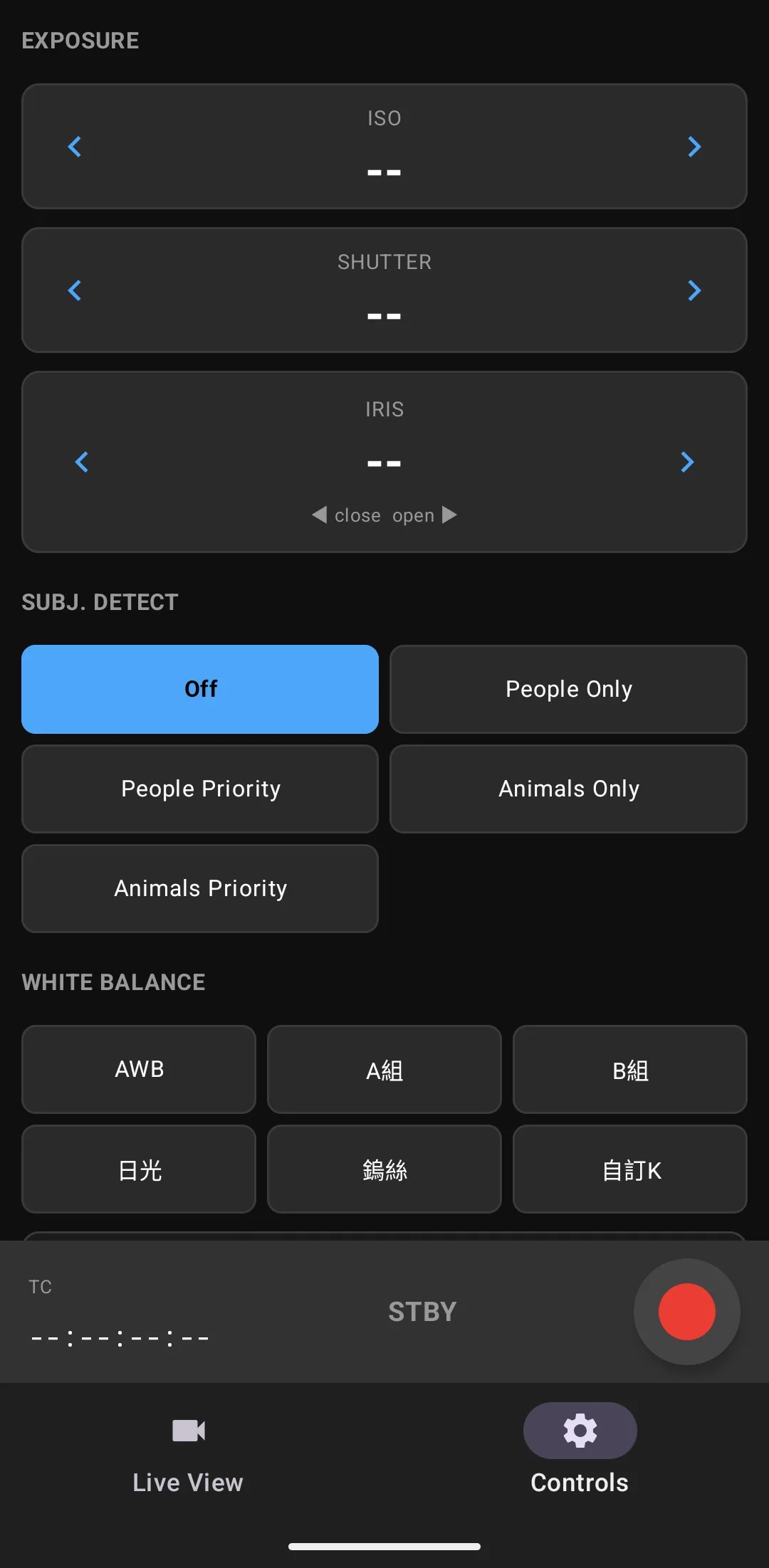
Task: Start recording with the red record button
Action: [x=687, y=1312]
